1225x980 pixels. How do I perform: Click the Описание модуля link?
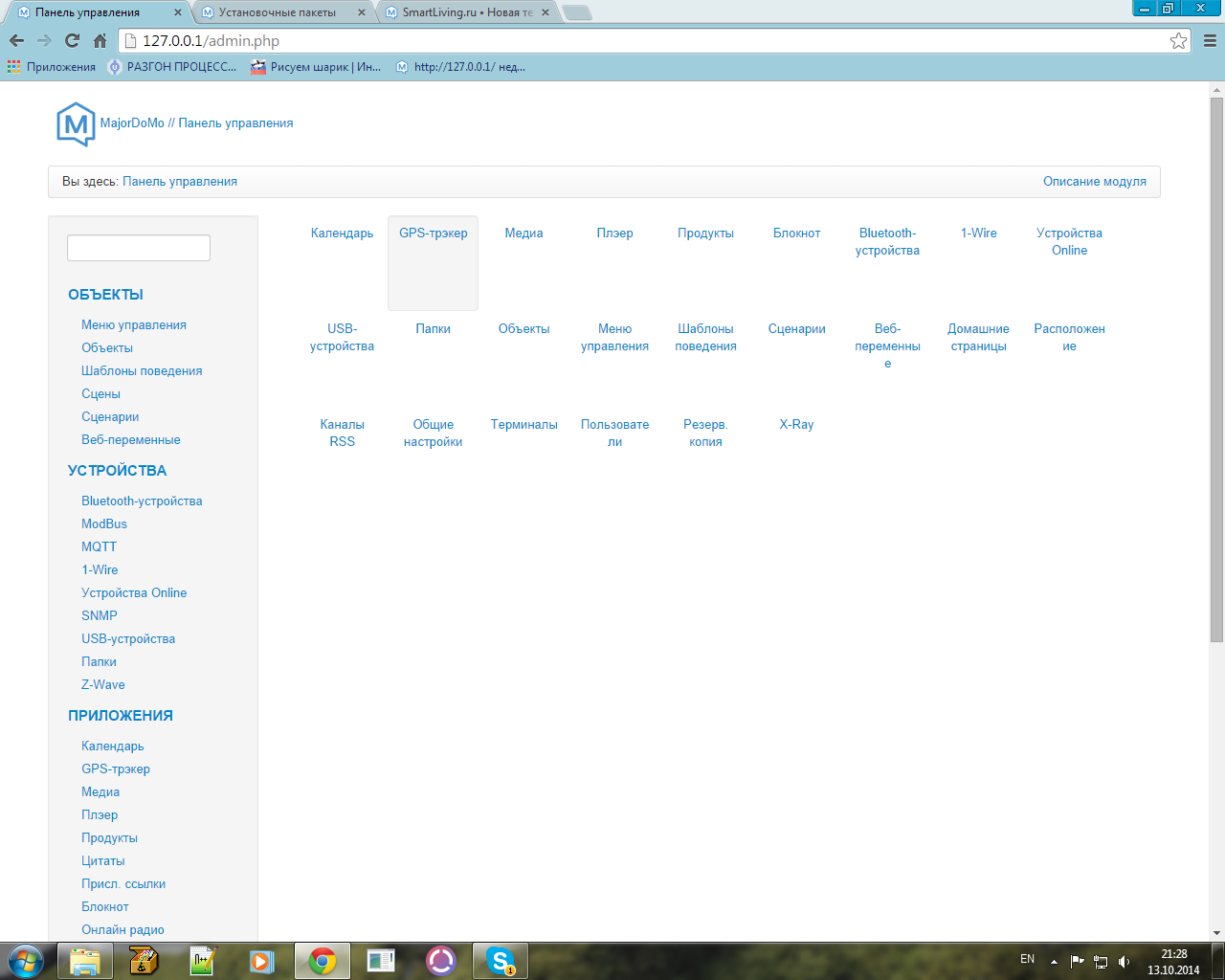(1094, 181)
